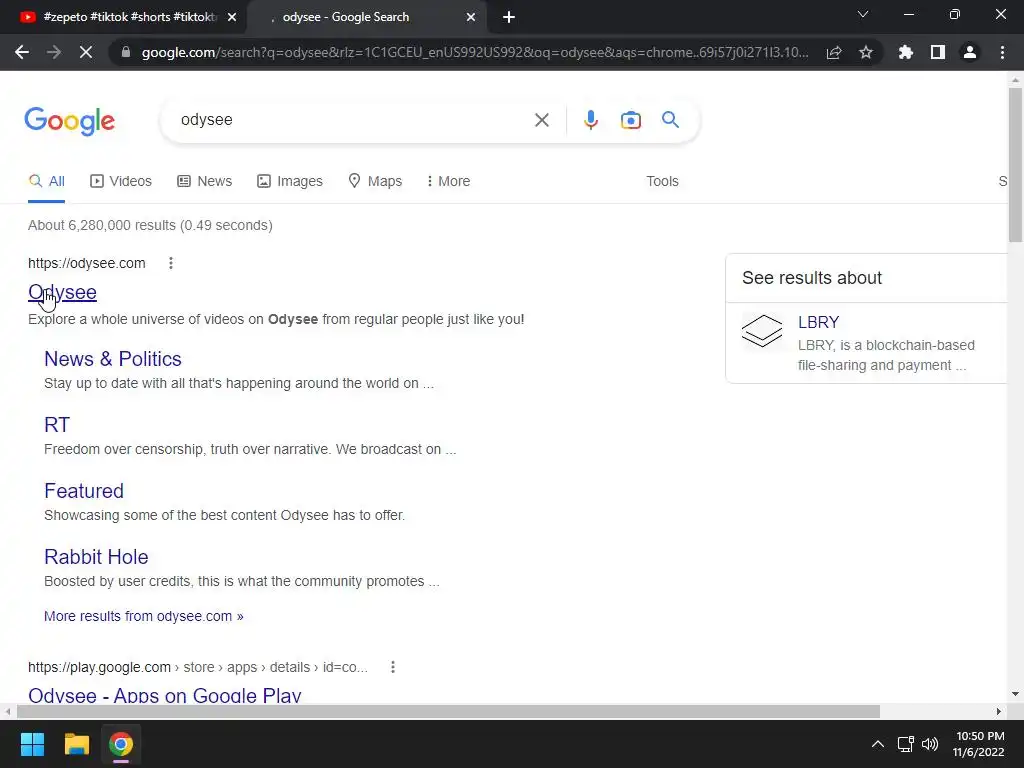The width and height of the screenshot is (1024, 768).
Task: Open the Chrome extensions puzzle icon
Action: 906,52
